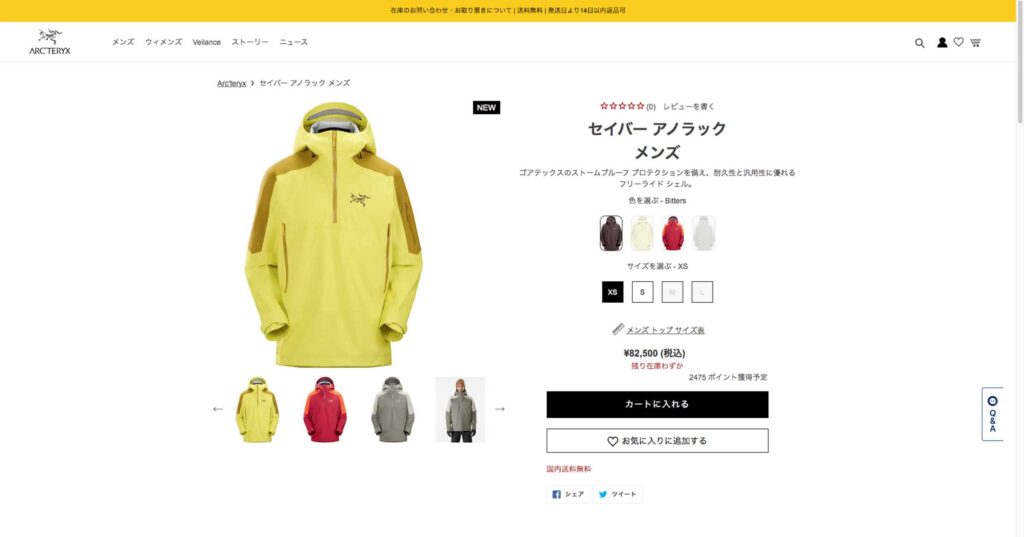Open the ウィメンズ menu

point(163,42)
